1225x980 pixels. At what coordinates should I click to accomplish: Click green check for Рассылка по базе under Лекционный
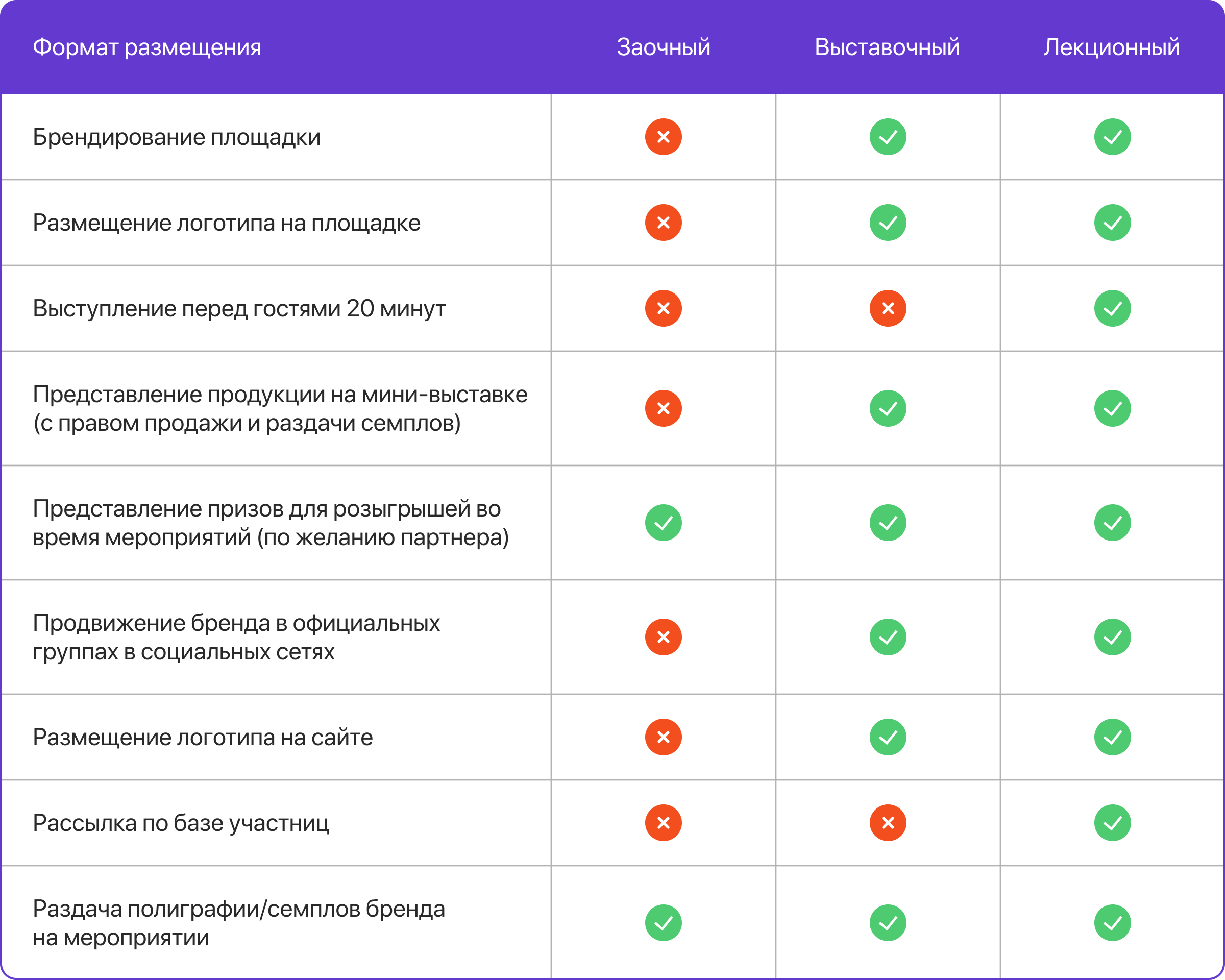click(x=1112, y=823)
